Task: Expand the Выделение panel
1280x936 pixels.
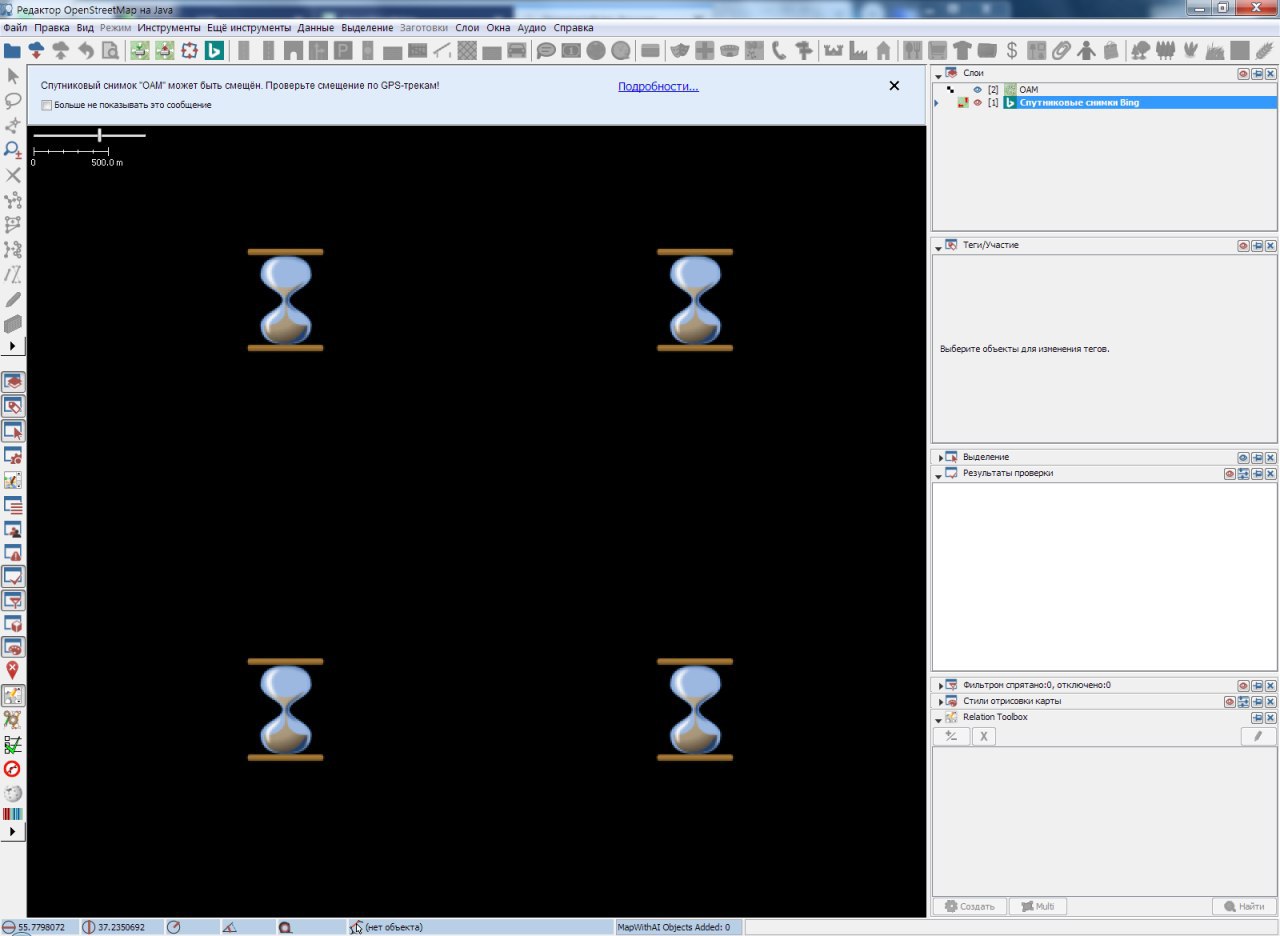Action: click(x=939, y=457)
